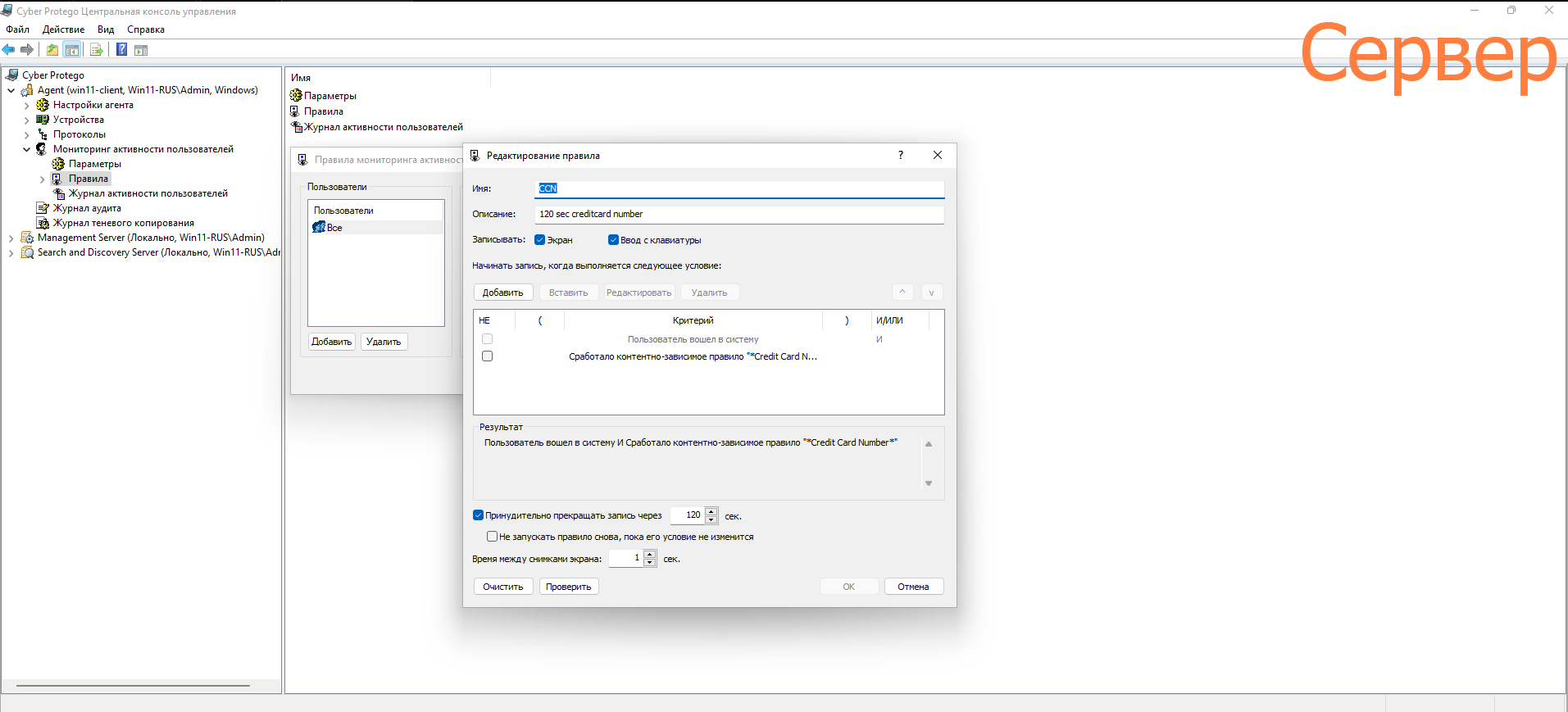Click the Устройства device board icon
The height and width of the screenshot is (712, 1568).
[43, 120]
